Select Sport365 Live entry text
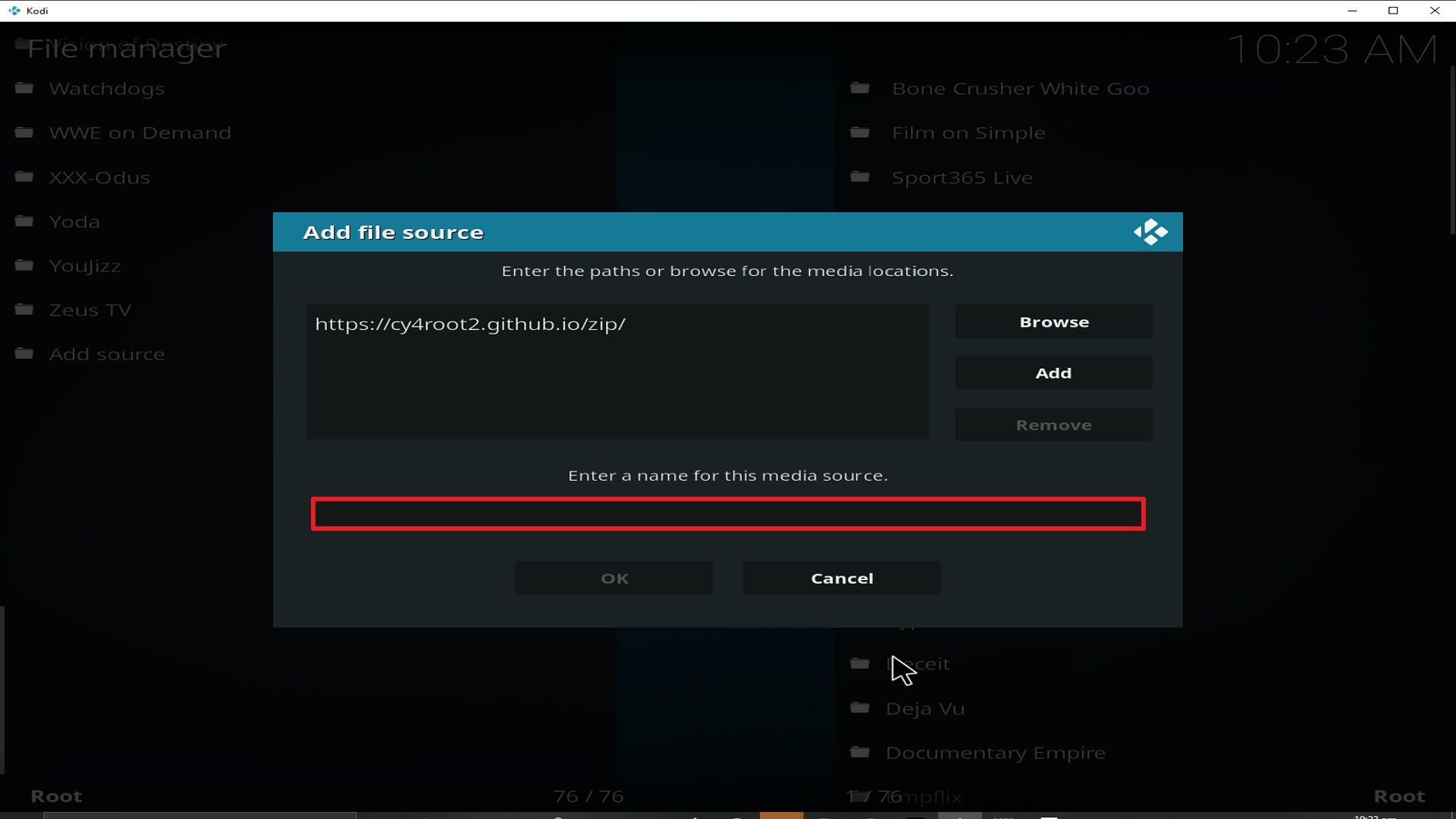 point(962,177)
